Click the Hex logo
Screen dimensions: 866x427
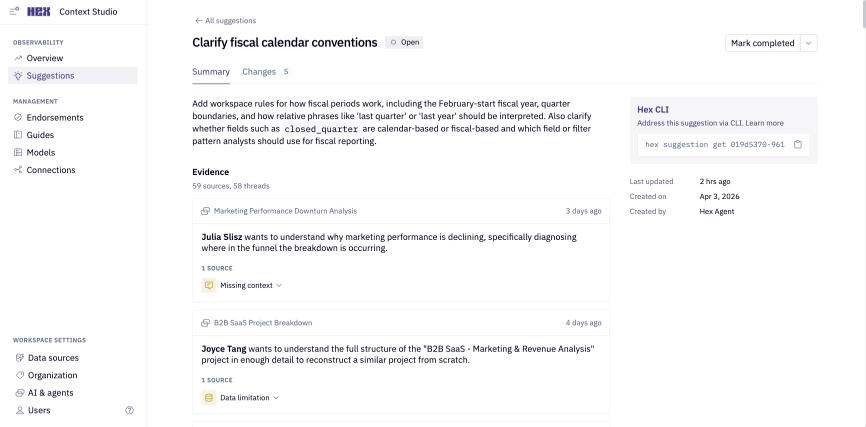click(39, 12)
